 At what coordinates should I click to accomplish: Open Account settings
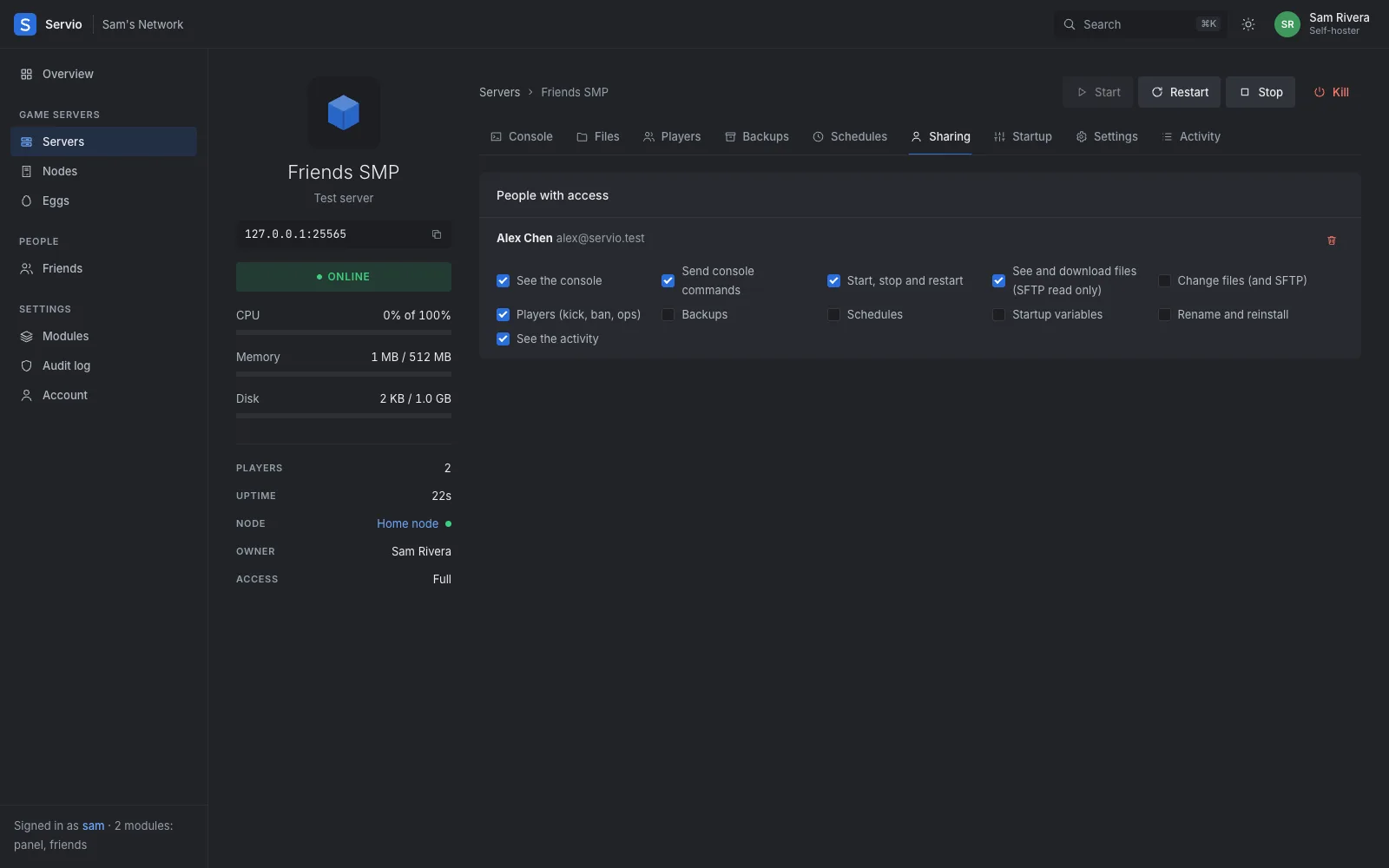[104, 395]
